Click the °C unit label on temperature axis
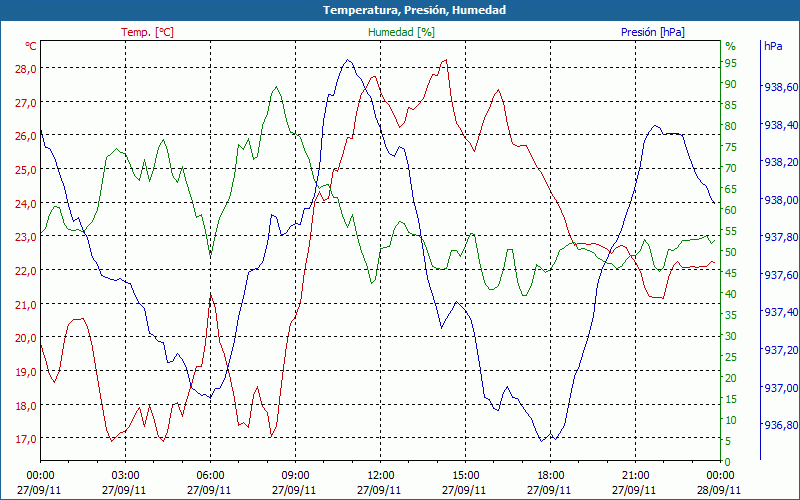Image resolution: width=800 pixels, height=500 pixels. coord(31,45)
